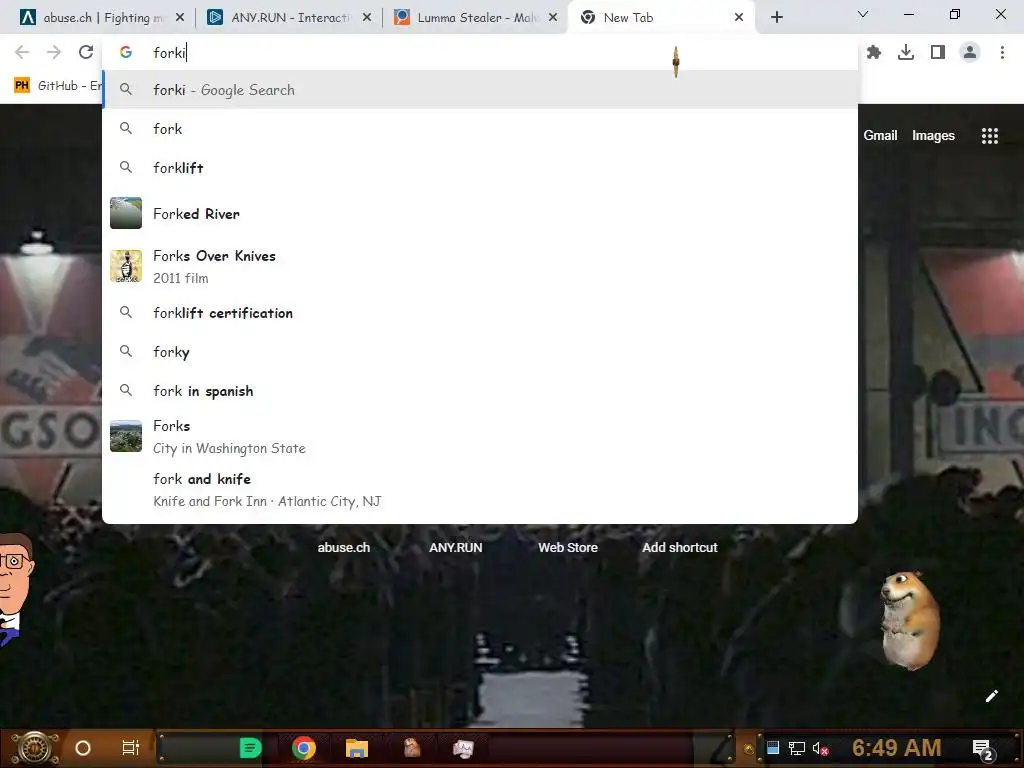Click the customize page pencil icon
The height and width of the screenshot is (768, 1024).
tap(991, 696)
